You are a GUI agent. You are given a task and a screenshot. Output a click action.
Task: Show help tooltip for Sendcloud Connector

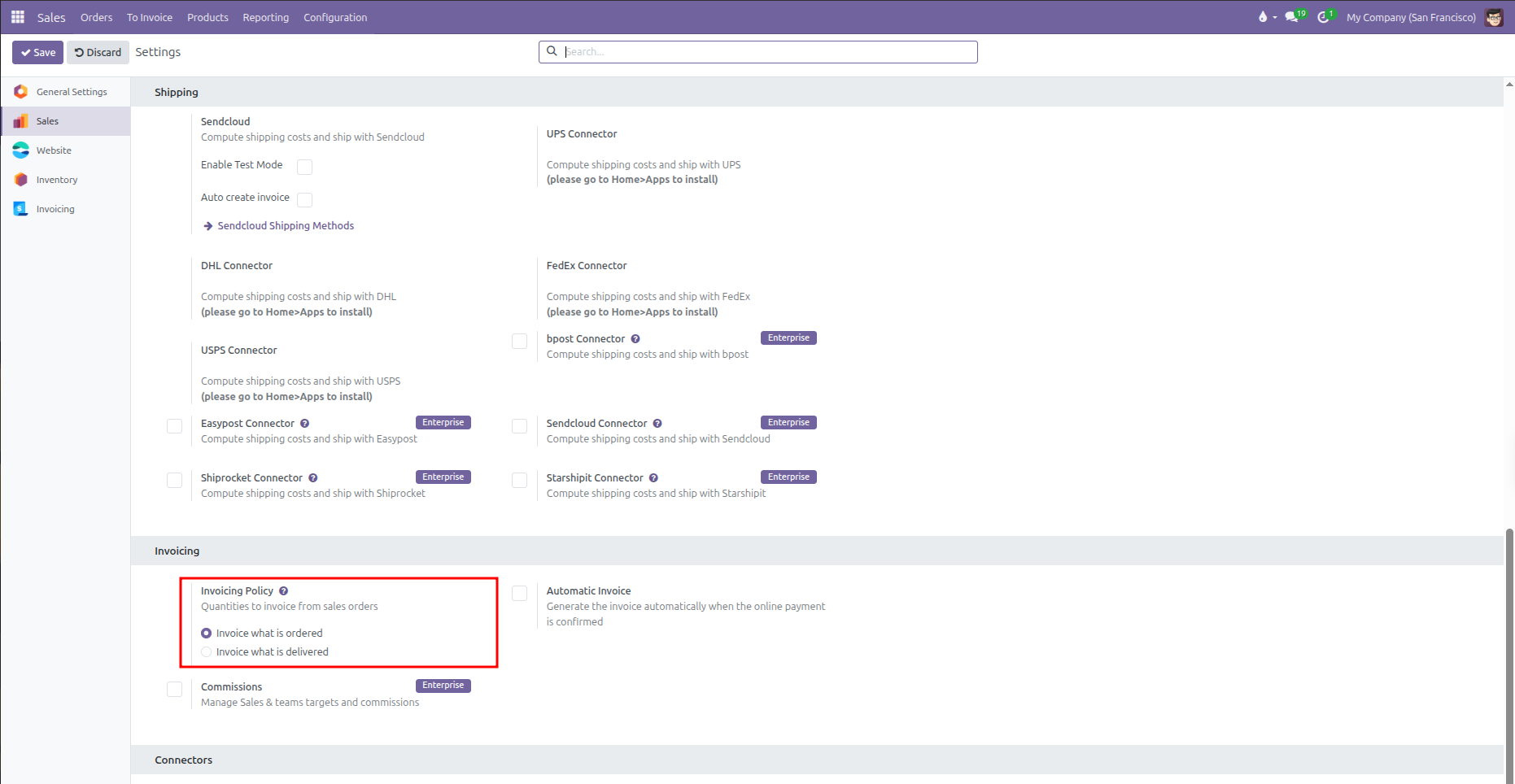click(657, 424)
